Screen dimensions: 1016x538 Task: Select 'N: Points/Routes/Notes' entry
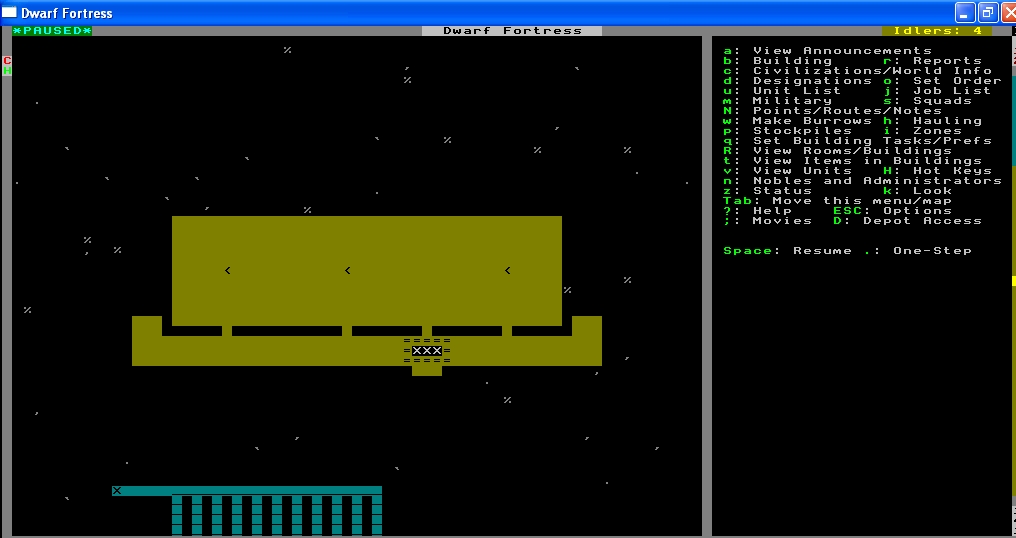tap(833, 111)
